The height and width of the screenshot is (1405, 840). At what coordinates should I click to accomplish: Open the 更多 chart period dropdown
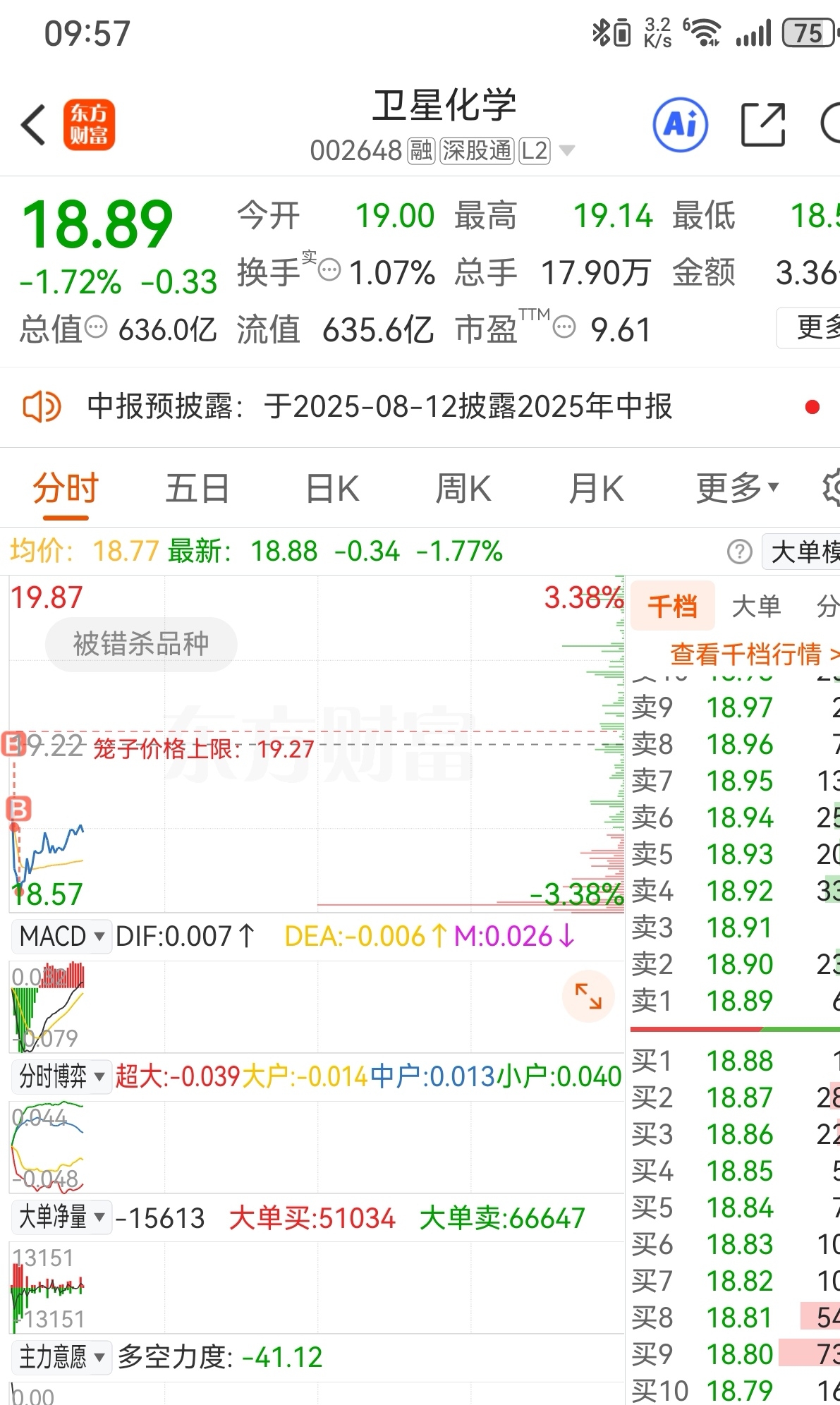point(737,488)
